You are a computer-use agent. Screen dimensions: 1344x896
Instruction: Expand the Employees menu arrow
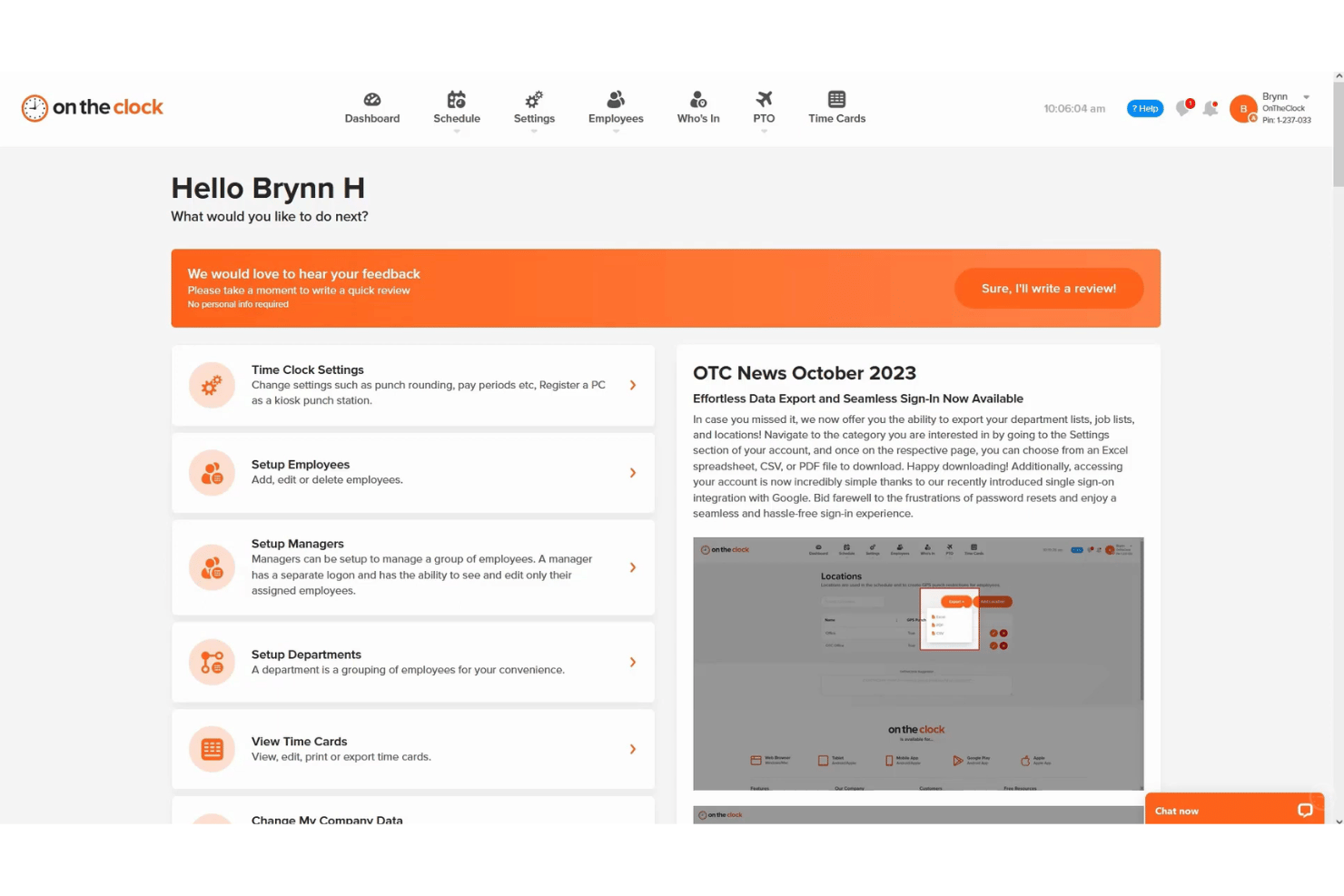616,132
